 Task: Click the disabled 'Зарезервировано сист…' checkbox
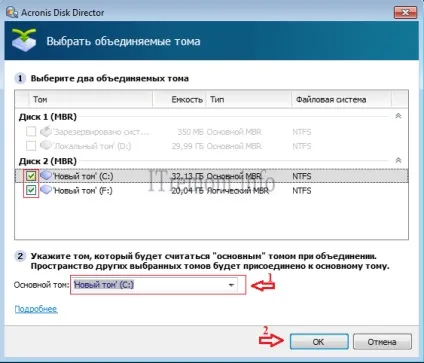pyautogui.click(x=31, y=131)
